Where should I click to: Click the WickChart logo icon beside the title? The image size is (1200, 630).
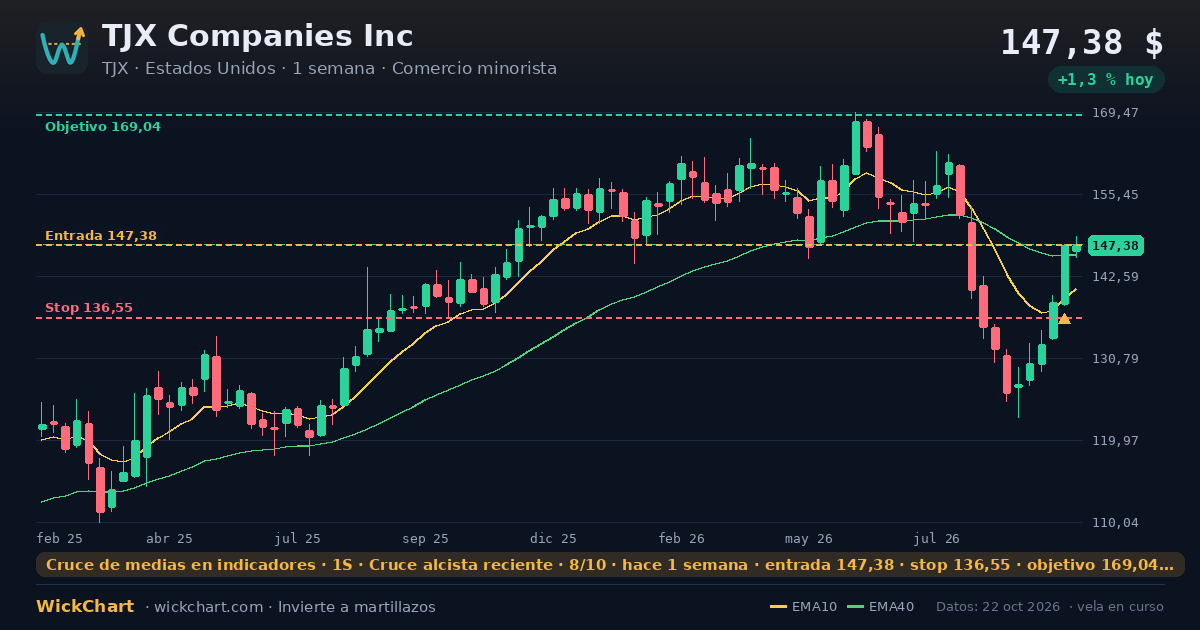[62, 48]
